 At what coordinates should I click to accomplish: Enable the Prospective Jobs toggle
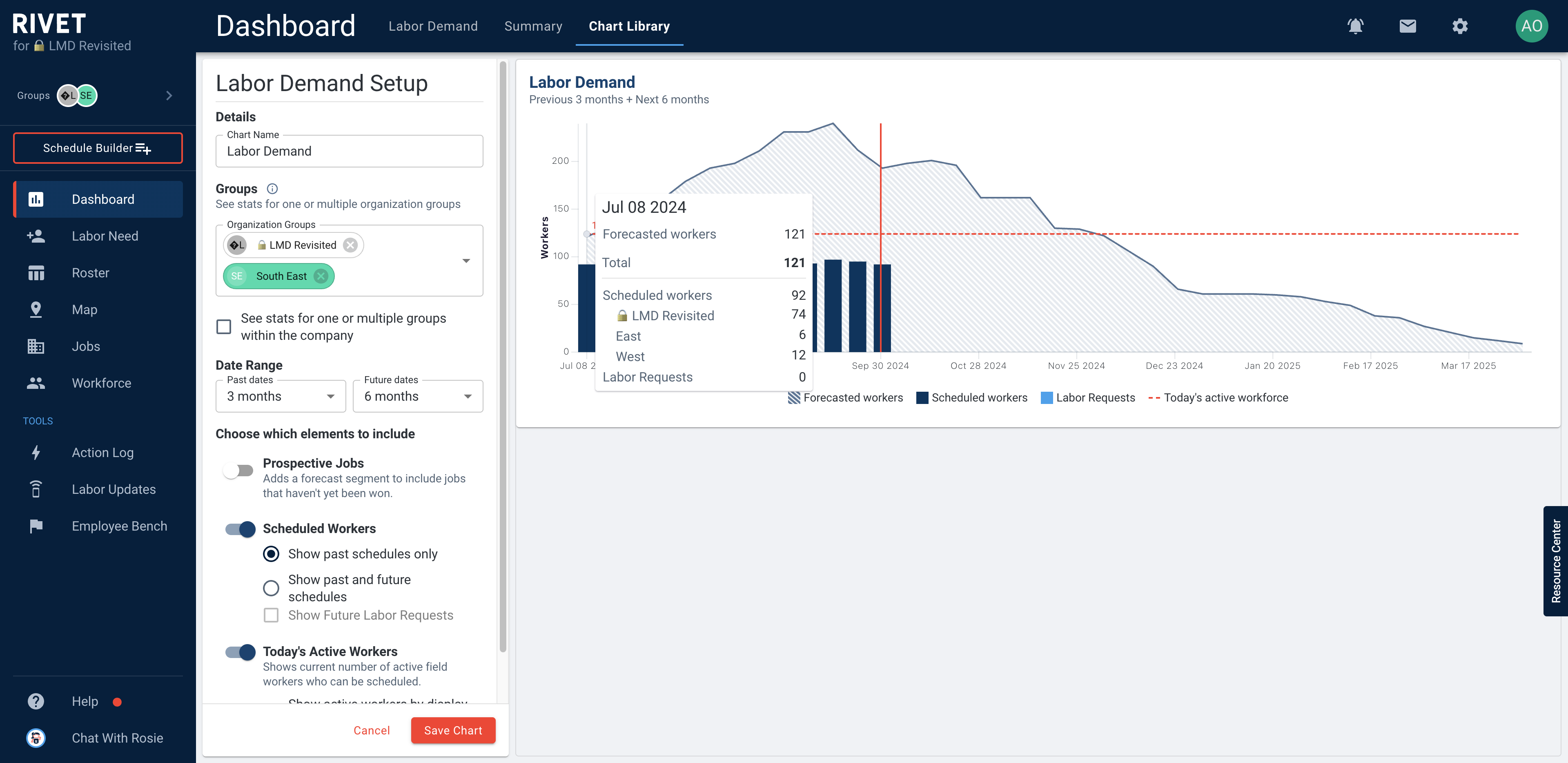(x=238, y=471)
